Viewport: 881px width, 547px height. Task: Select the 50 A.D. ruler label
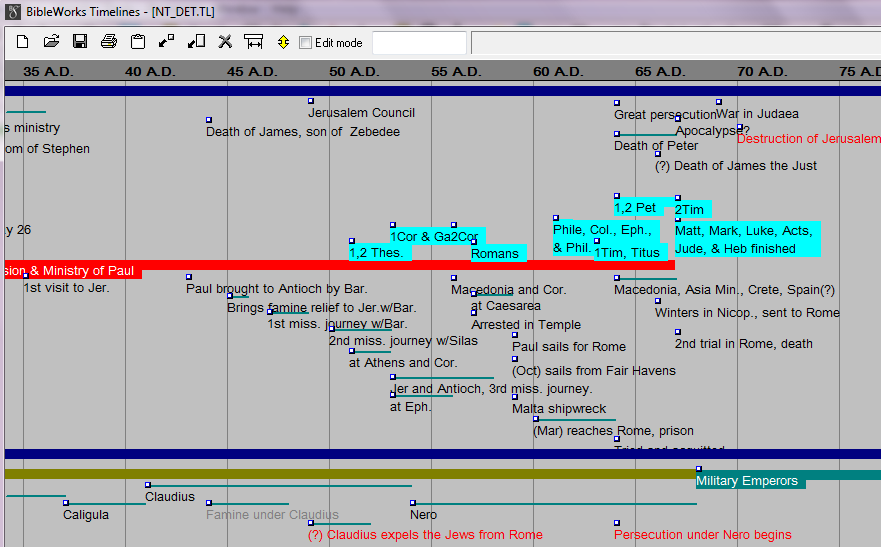click(x=354, y=72)
